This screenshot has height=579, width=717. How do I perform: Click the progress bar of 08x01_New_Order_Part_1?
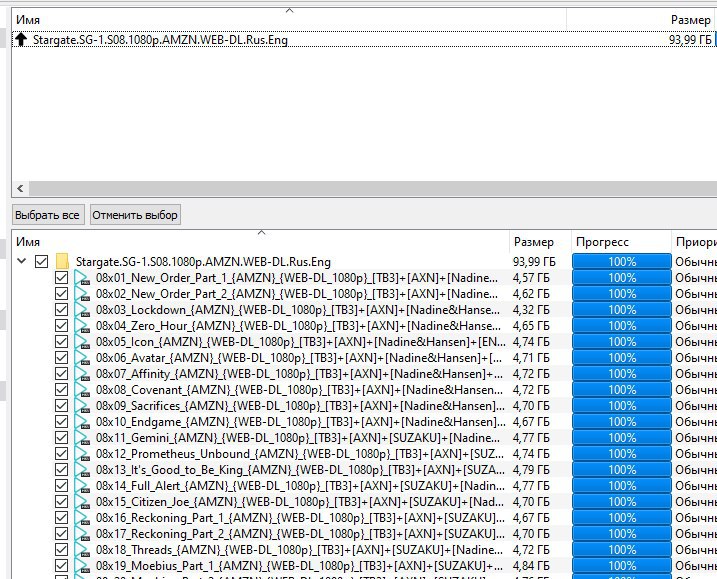(x=622, y=278)
